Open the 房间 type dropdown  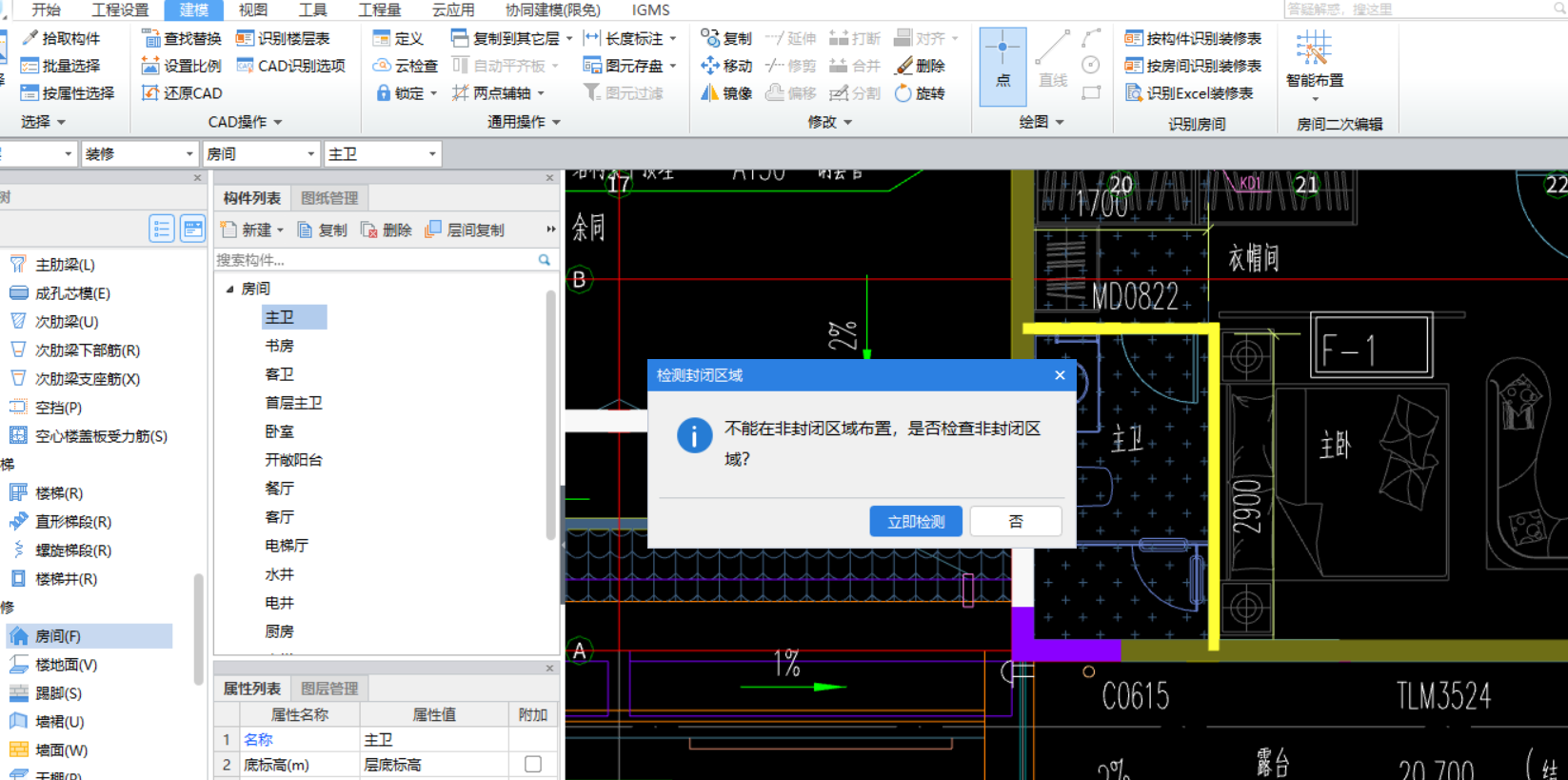pyautogui.click(x=310, y=154)
